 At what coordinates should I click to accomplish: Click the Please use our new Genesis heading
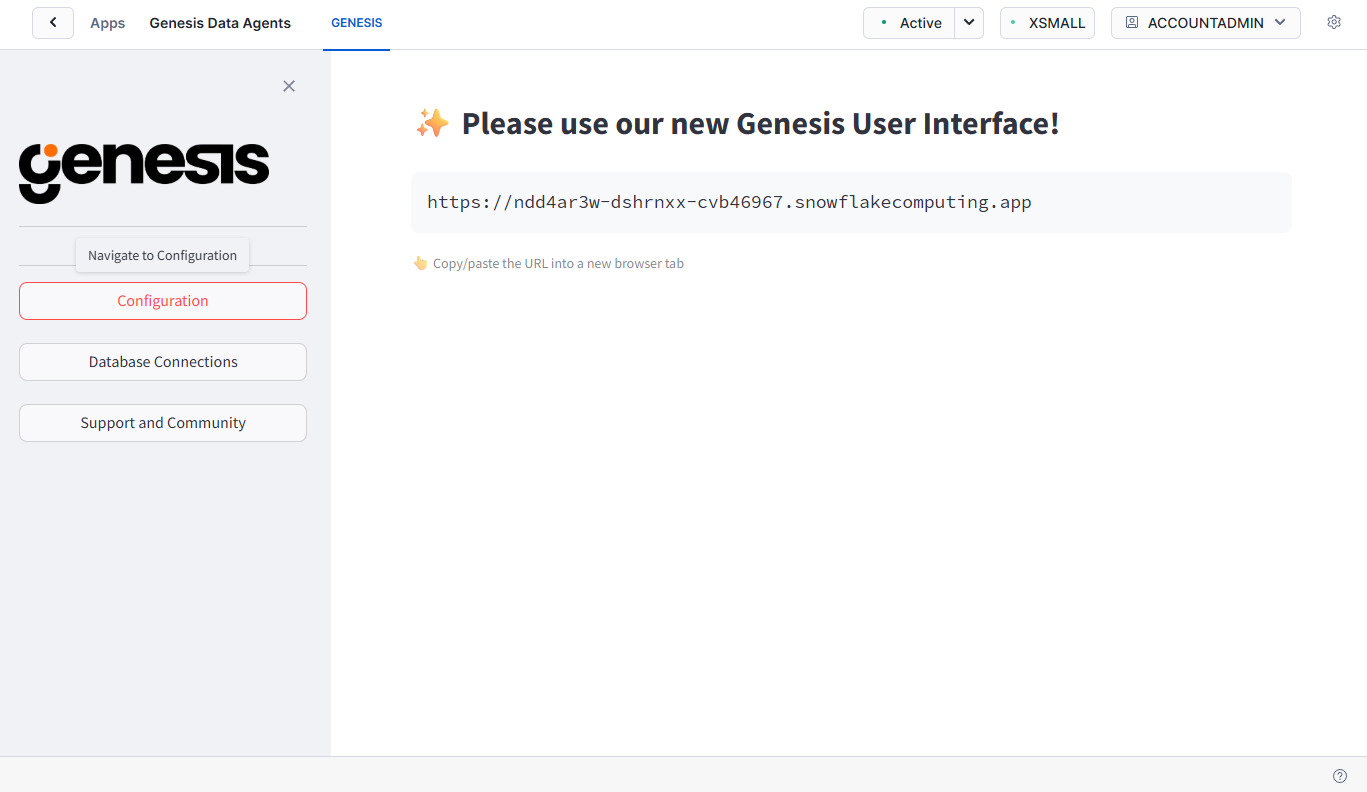[760, 124]
